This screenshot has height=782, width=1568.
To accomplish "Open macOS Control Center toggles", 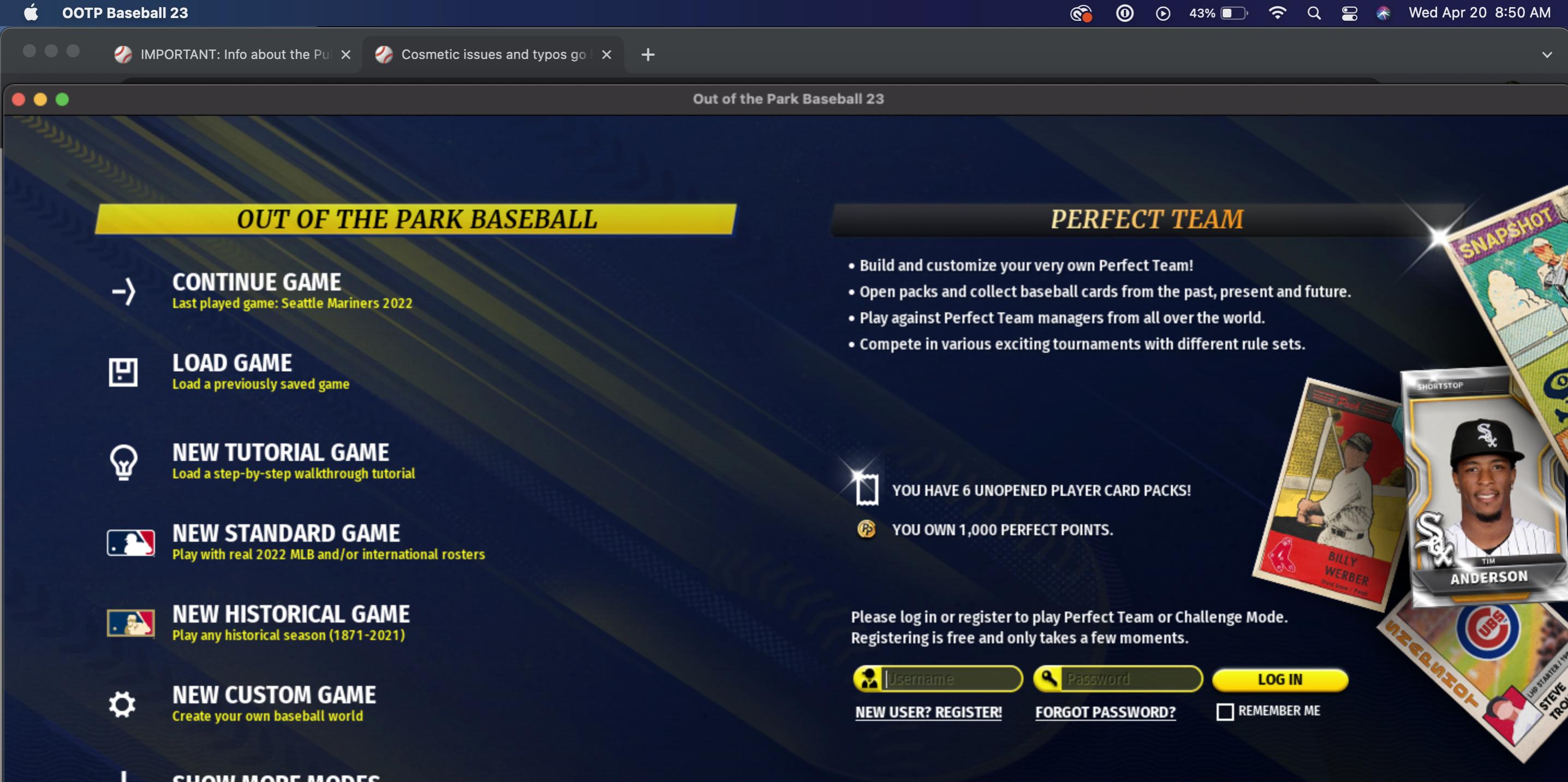I will 1350,13.
